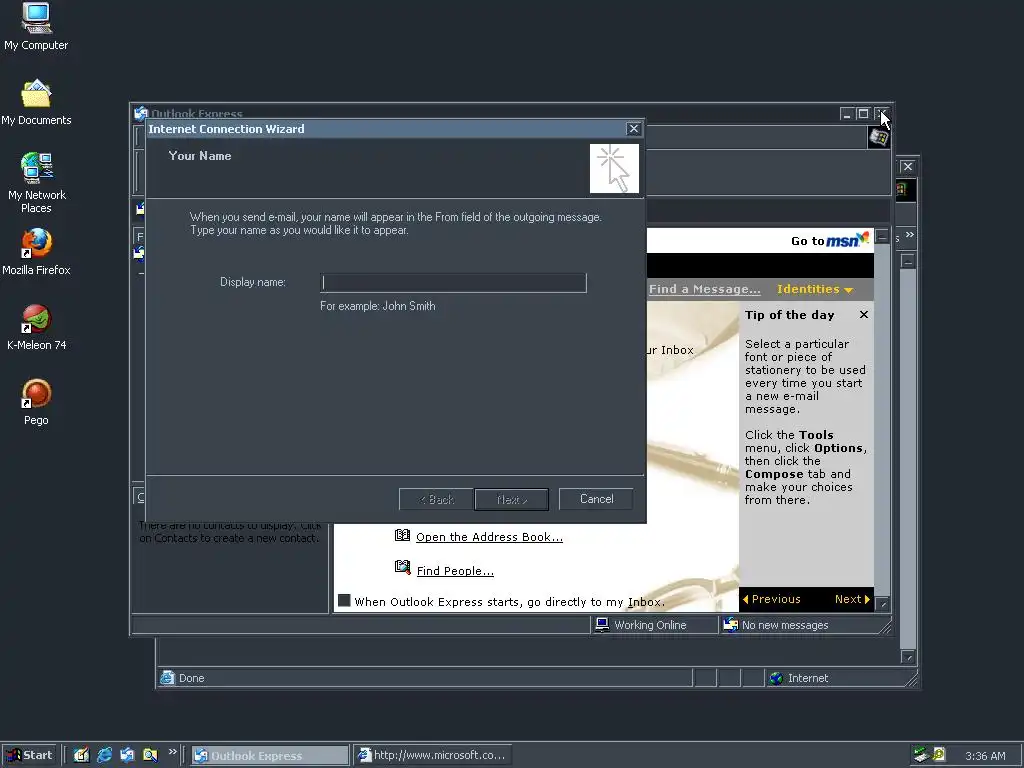Viewport: 1024px width, 768px height.
Task: Click the Address Book icon
Action: (402, 536)
